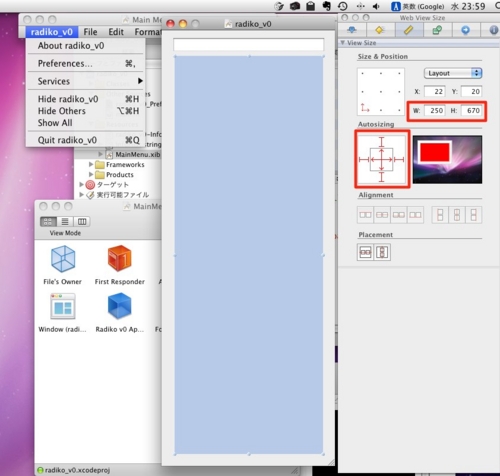Open the Attributes inspector tab

(x=352, y=30)
